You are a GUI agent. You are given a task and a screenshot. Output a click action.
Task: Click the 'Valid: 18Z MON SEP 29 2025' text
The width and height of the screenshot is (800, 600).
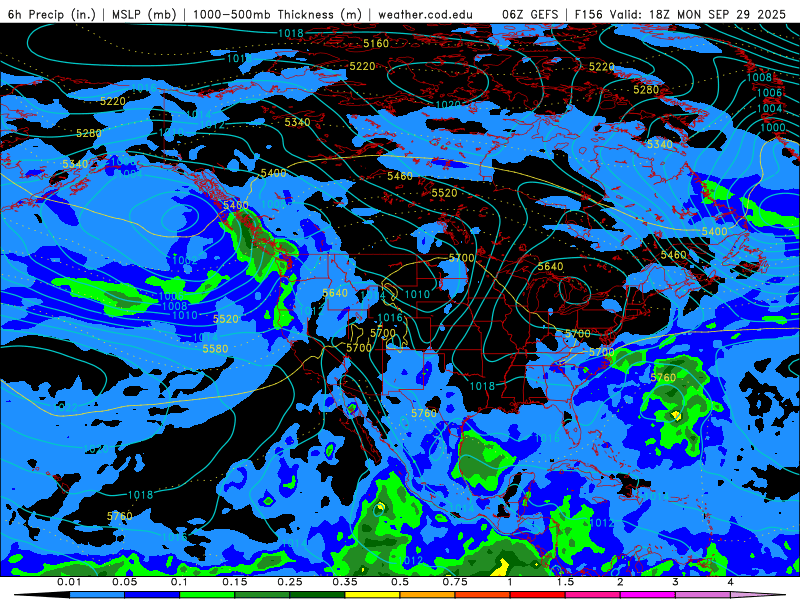pos(697,14)
